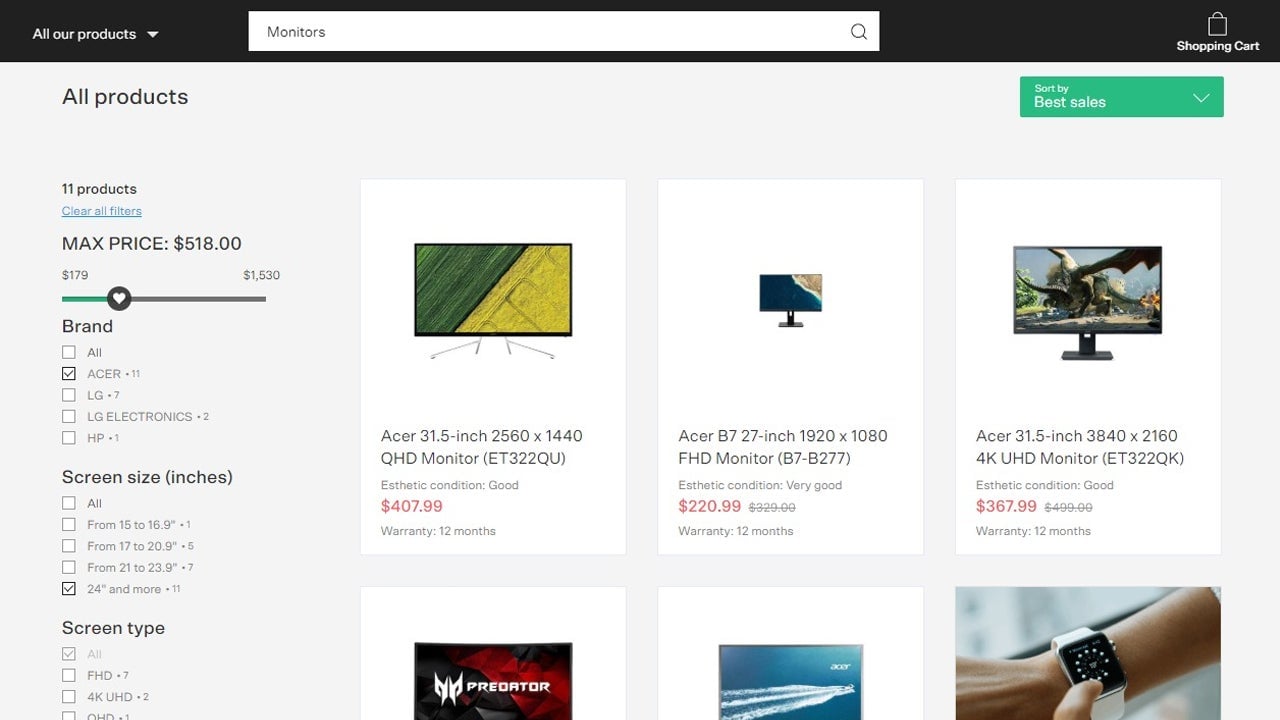Check the HP brand checkbox

[69, 438]
